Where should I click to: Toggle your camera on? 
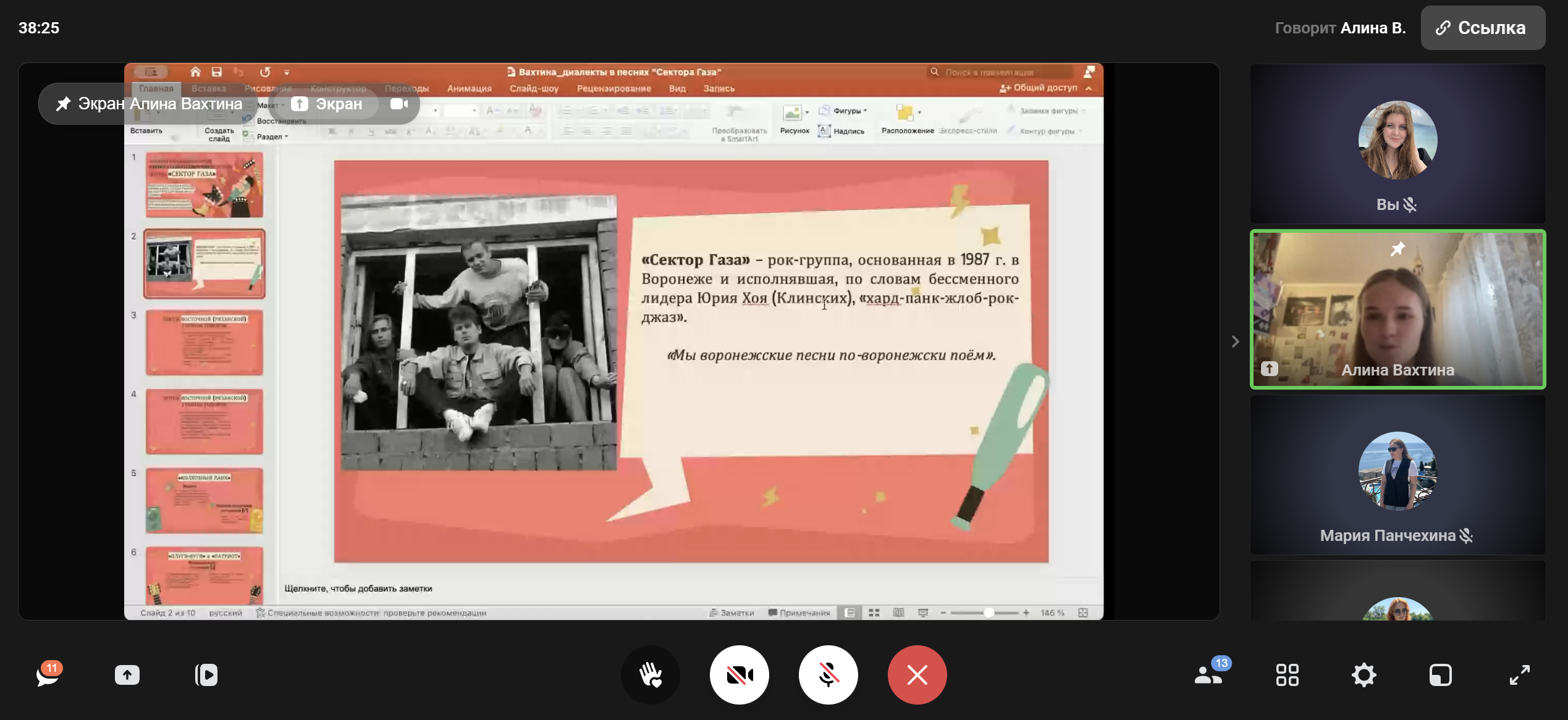(739, 675)
